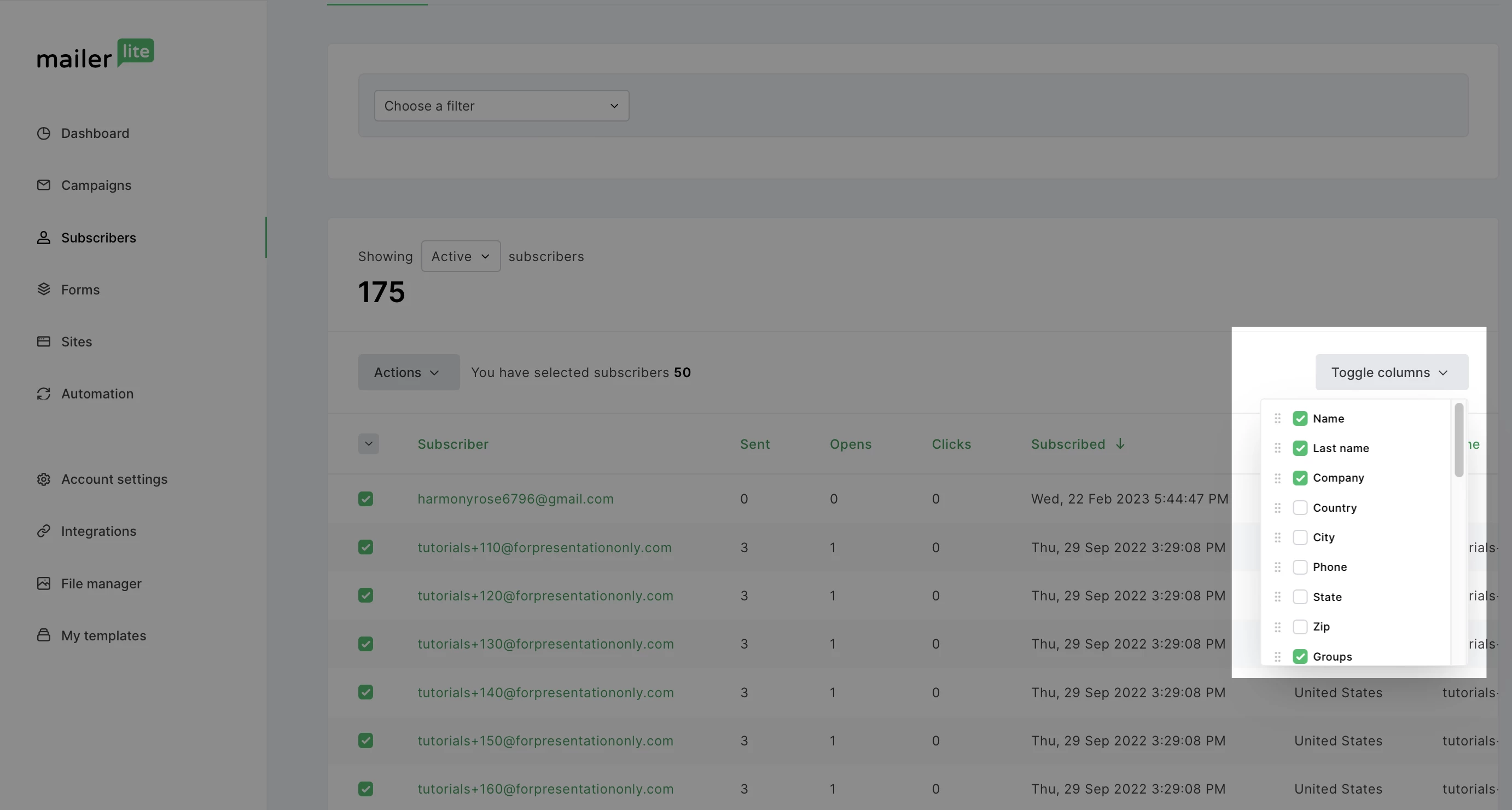The width and height of the screenshot is (1512, 810).
Task: Click the Dashboard clock icon in sidebar
Action: pos(43,134)
